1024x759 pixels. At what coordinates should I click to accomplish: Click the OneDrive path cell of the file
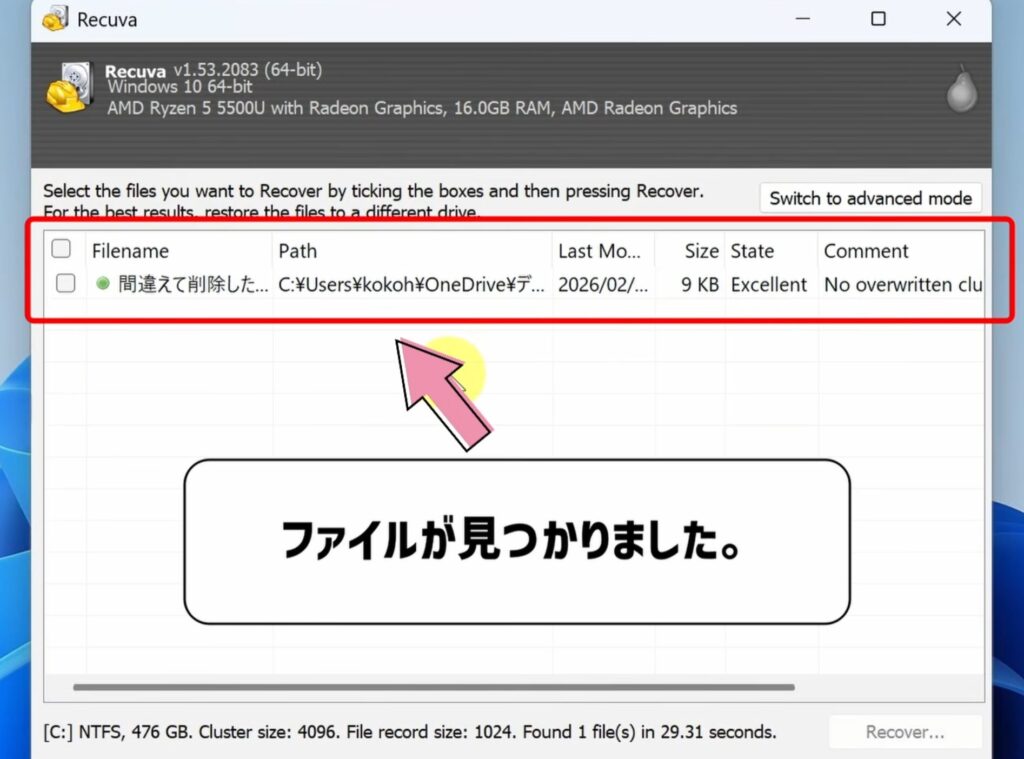click(x=410, y=284)
